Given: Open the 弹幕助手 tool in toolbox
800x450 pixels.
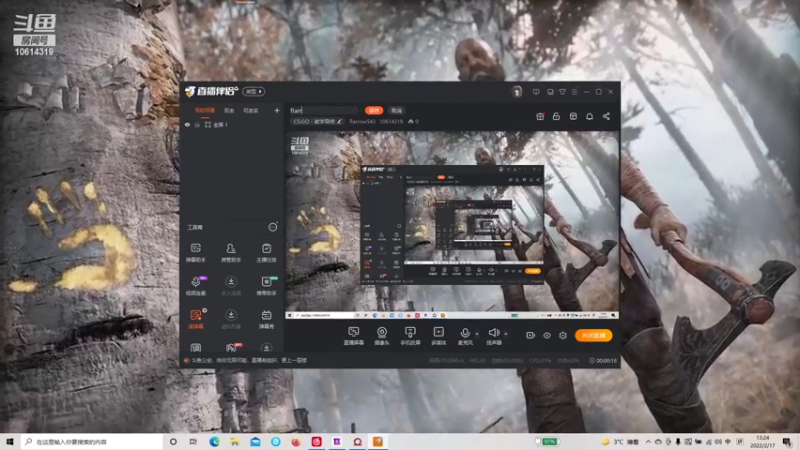Looking at the screenshot, I should 195,253.
